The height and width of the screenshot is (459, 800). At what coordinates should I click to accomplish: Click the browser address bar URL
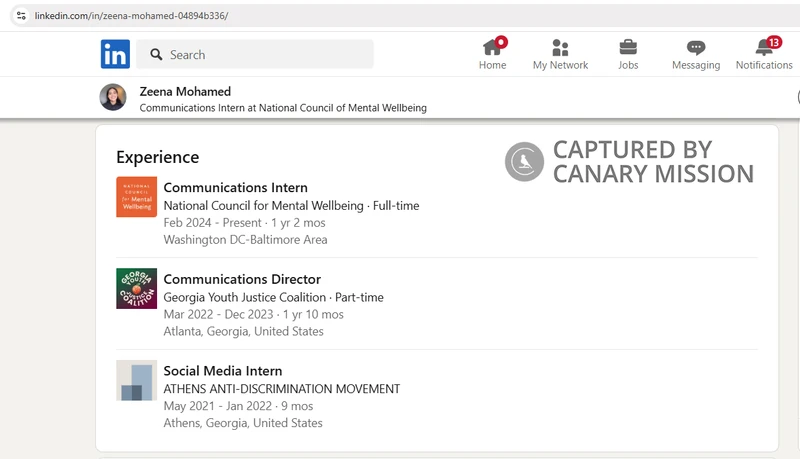click(131, 16)
